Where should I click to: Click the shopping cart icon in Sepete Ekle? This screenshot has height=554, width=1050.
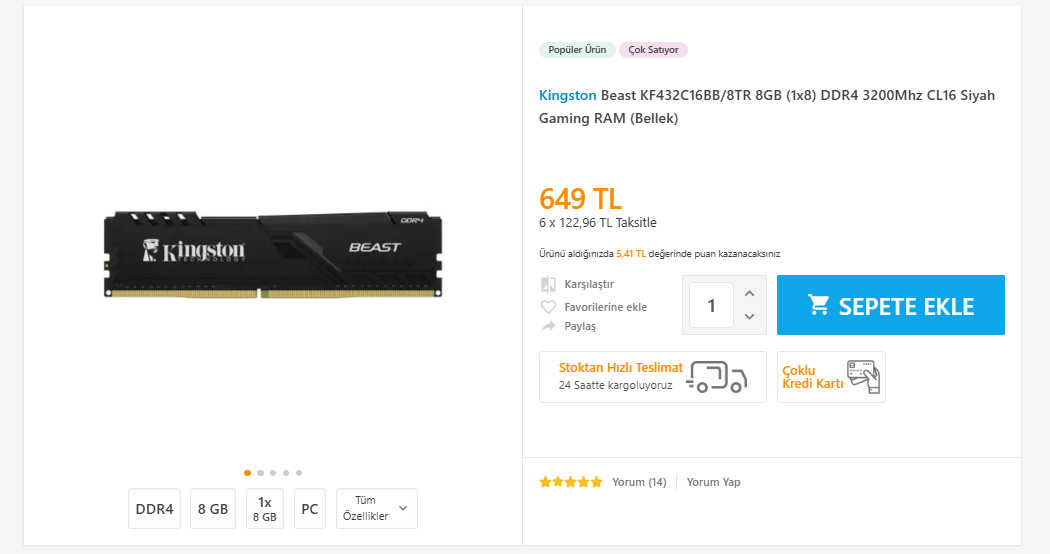coord(819,305)
